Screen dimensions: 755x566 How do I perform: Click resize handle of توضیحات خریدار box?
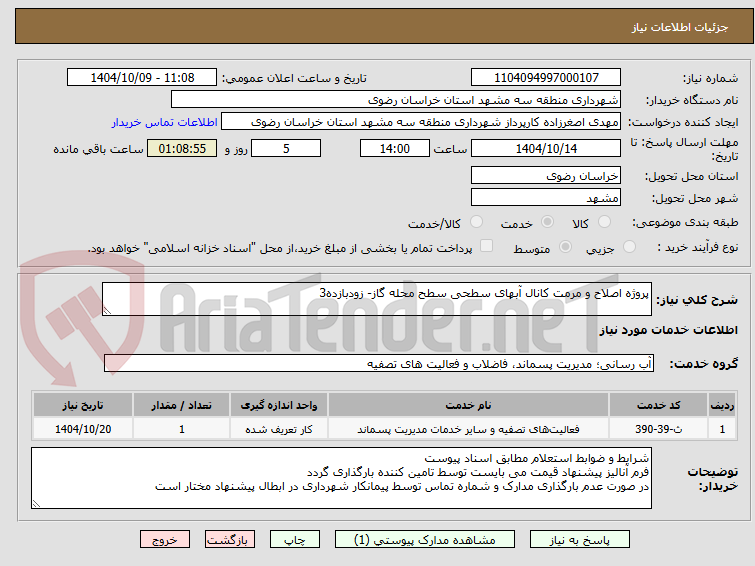tap(36, 504)
